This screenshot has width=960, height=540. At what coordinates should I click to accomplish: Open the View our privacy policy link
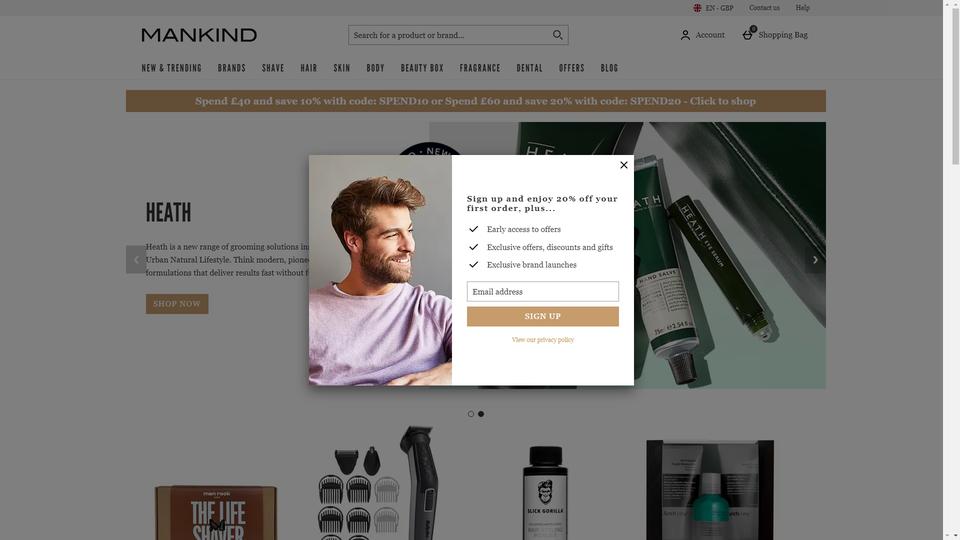(542, 340)
